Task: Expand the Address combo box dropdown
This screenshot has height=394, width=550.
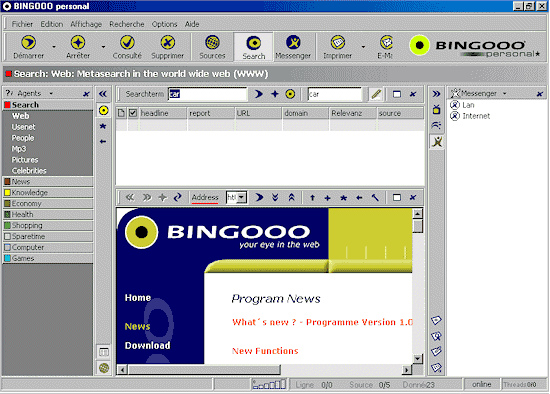Action: (x=242, y=197)
